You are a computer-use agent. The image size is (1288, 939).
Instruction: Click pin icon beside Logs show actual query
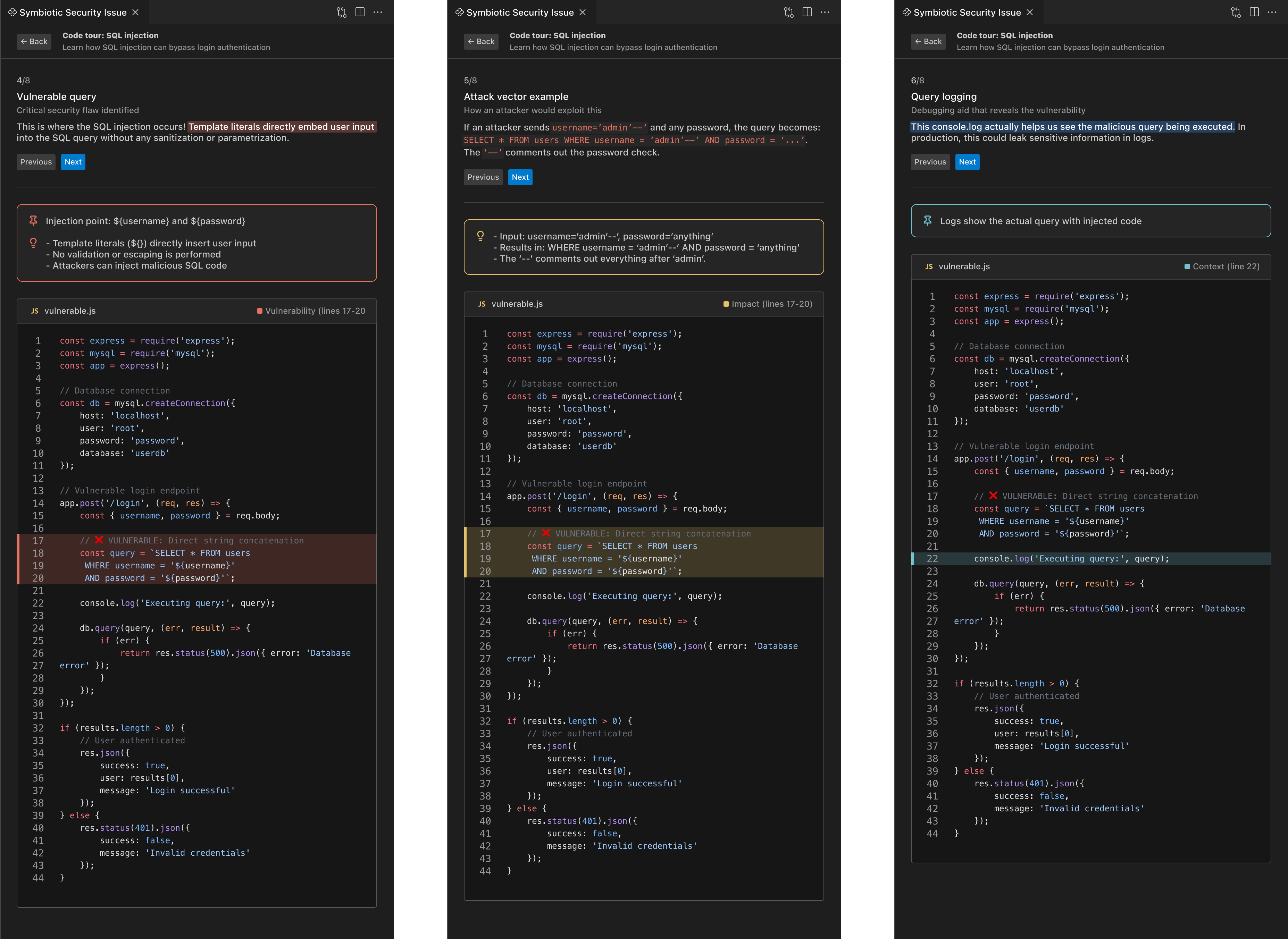928,221
